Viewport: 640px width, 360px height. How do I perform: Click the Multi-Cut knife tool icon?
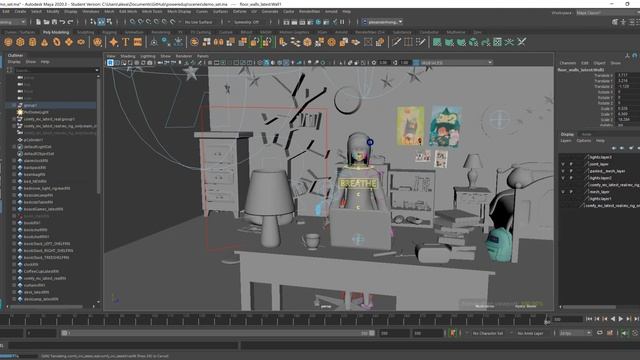pos(396,42)
